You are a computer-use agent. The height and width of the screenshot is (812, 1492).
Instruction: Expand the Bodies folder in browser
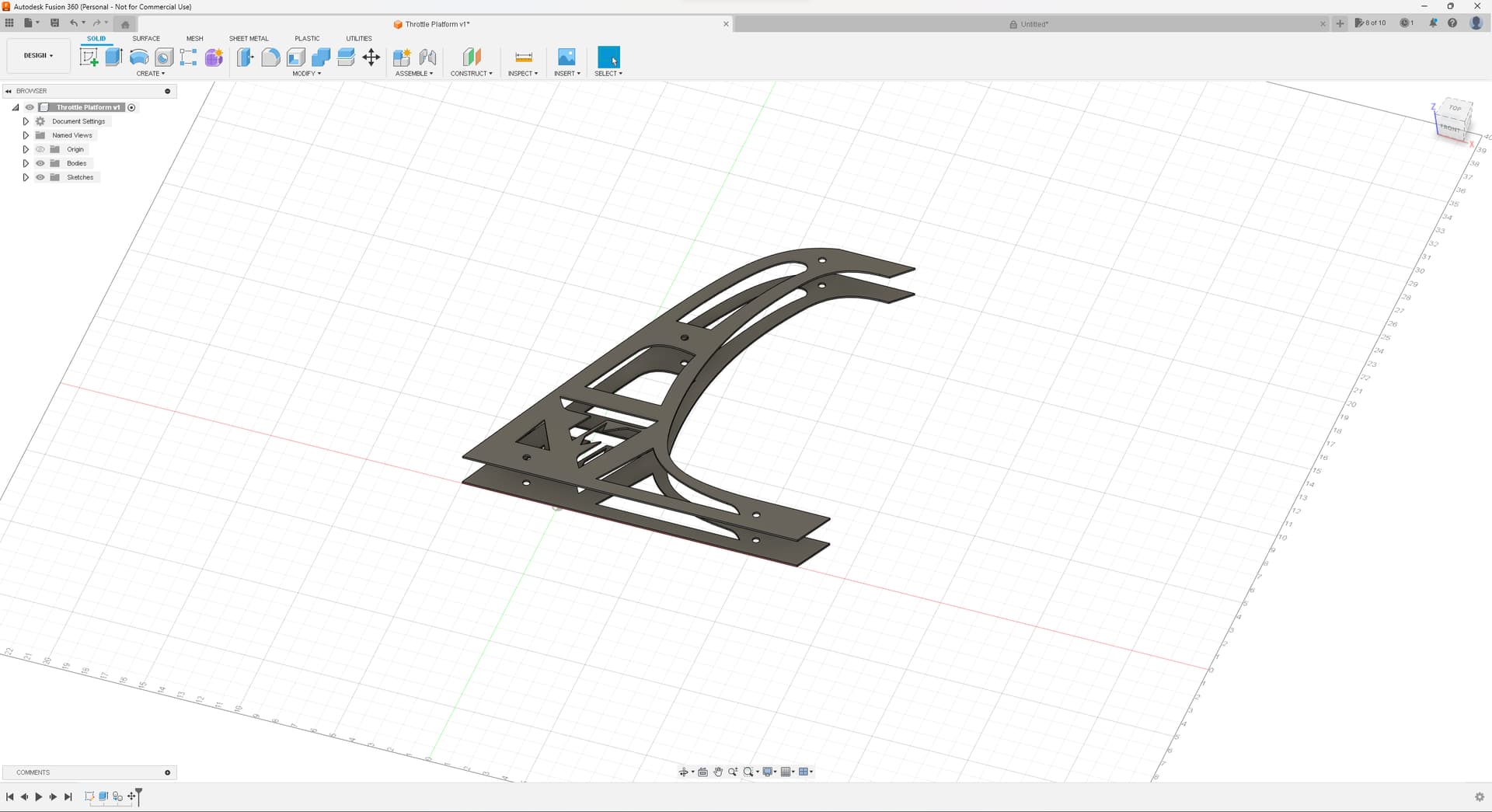[x=26, y=163]
